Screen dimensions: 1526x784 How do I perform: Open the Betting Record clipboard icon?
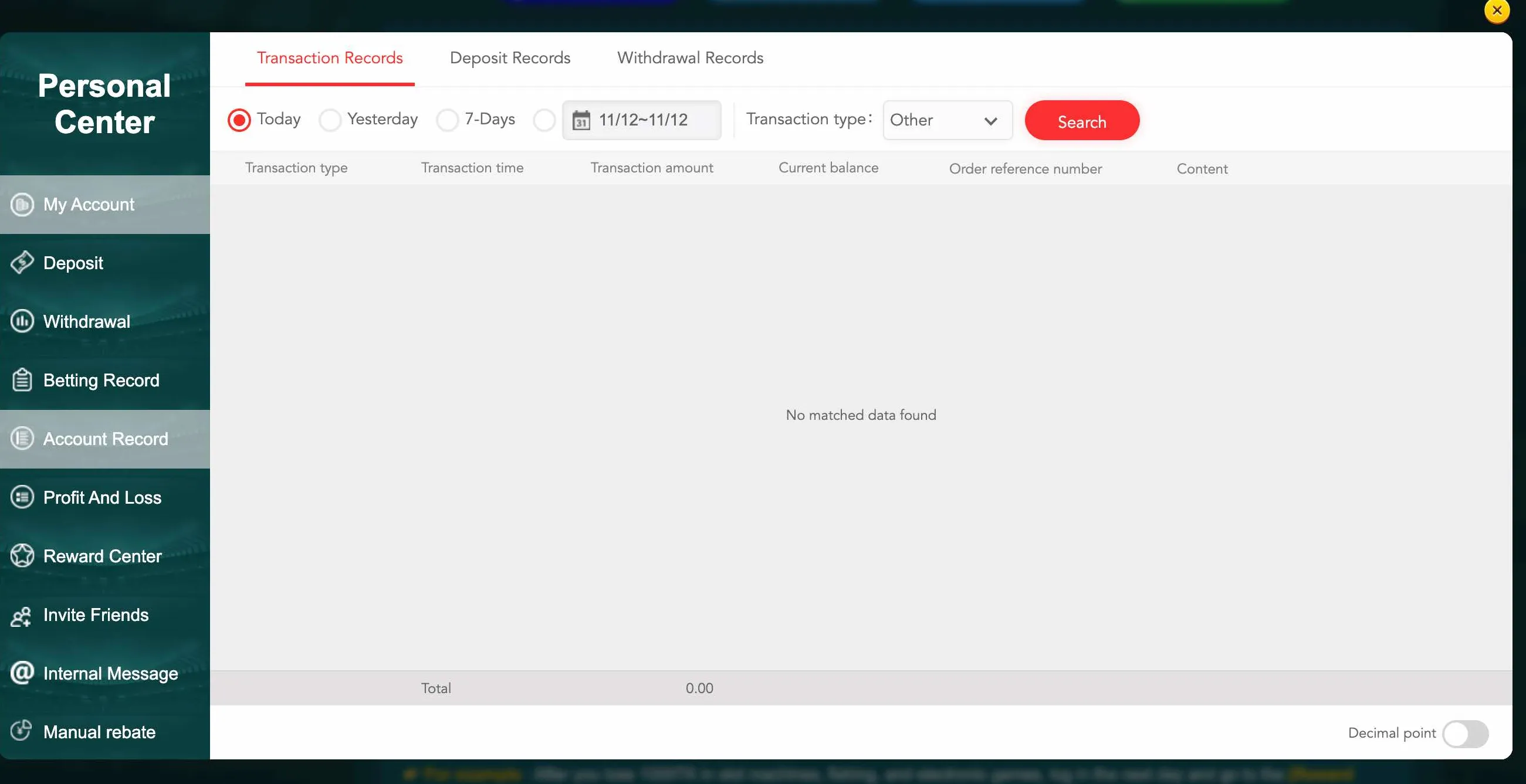[x=22, y=379]
